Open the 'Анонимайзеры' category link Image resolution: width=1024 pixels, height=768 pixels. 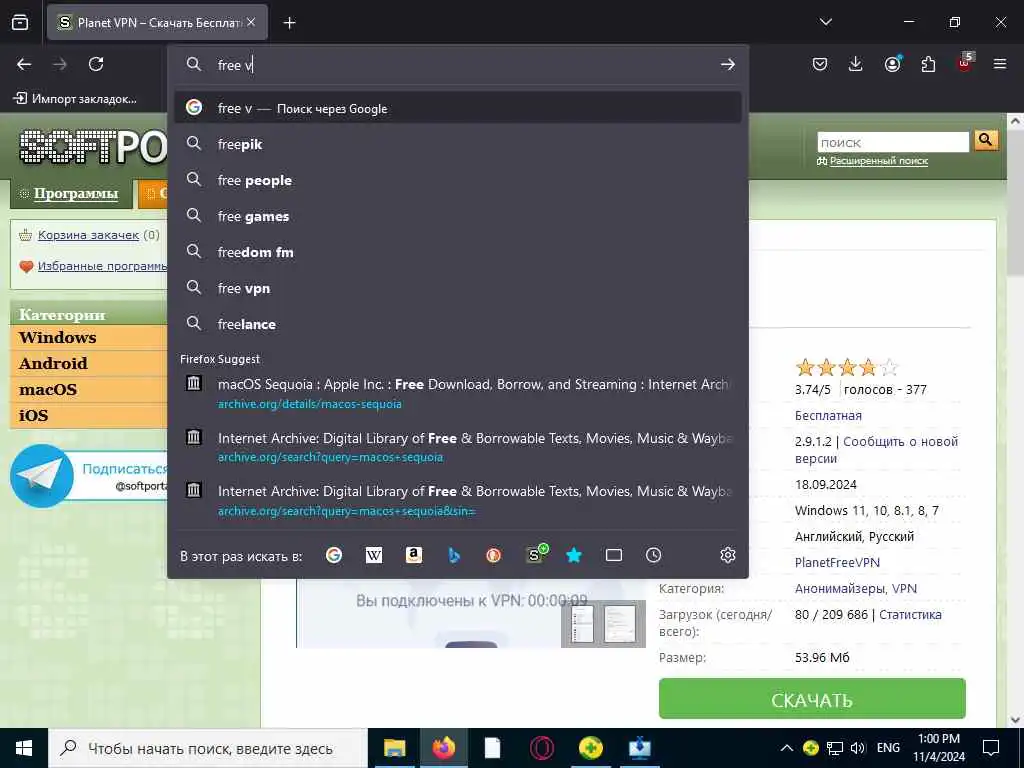coord(840,588)
